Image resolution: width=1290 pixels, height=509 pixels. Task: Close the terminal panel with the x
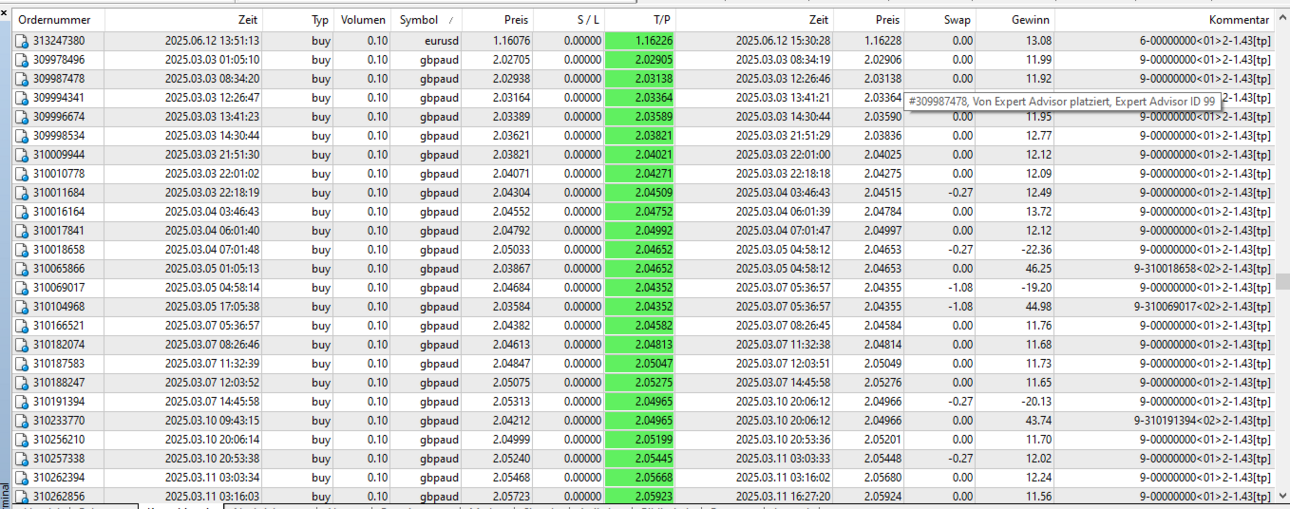[x=4, y=13]
